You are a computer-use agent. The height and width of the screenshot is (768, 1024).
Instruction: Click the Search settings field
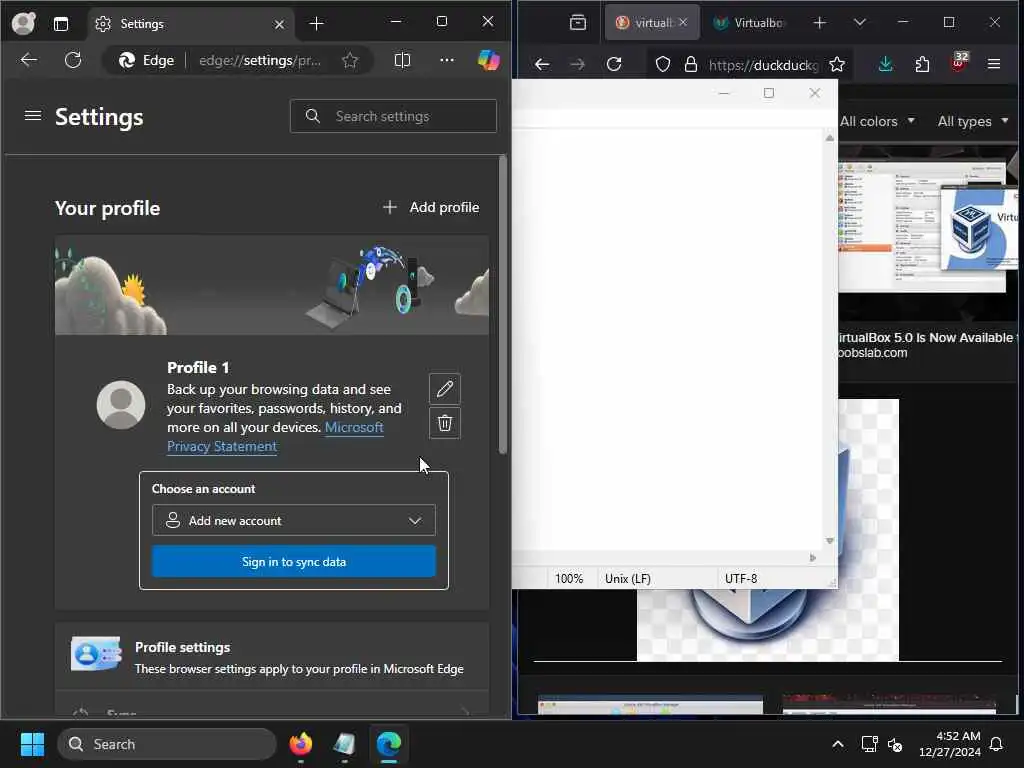[x=393, y=116]
